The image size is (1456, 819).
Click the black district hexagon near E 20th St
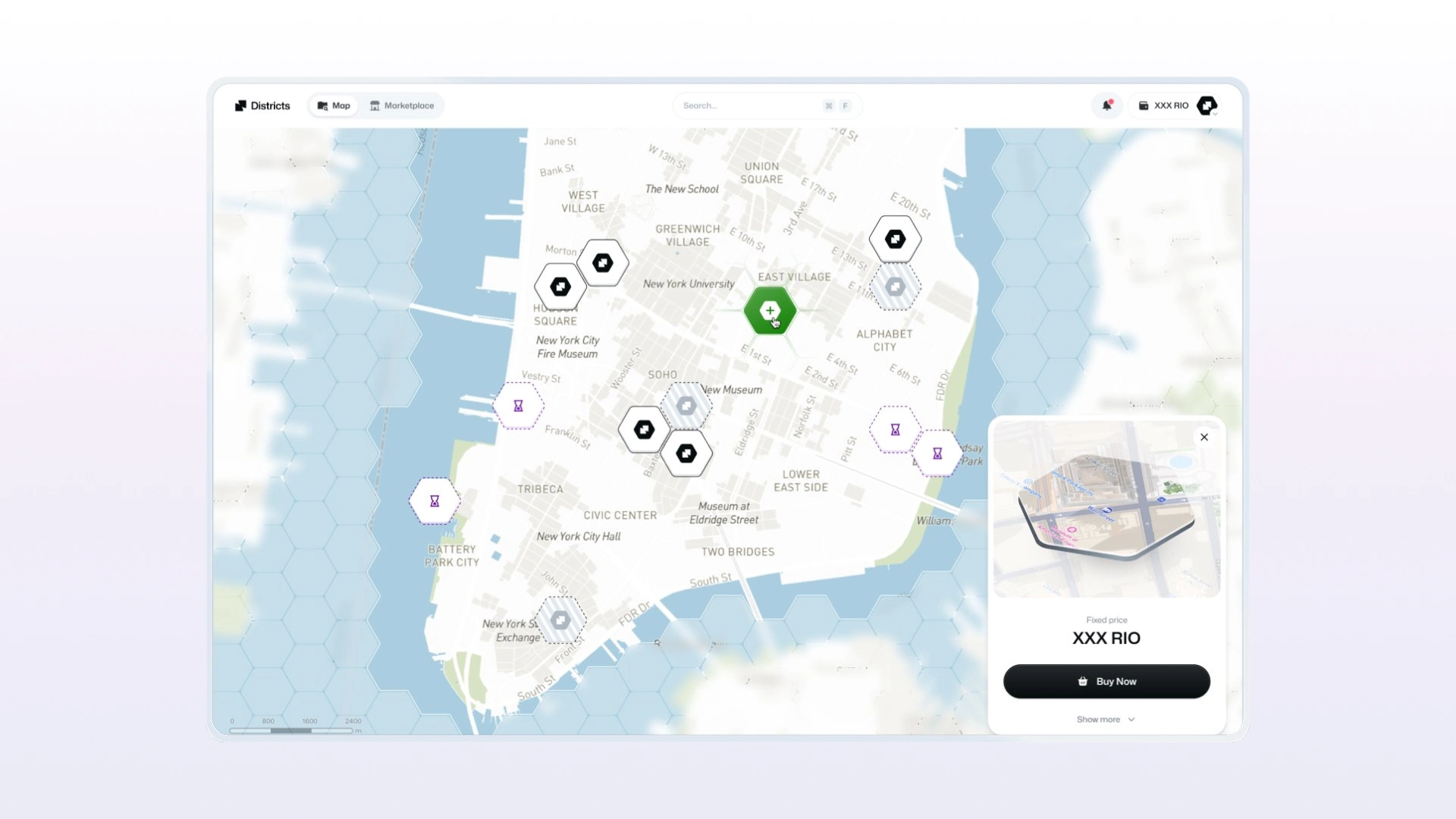pyautogui.click(x=895, y=240)
